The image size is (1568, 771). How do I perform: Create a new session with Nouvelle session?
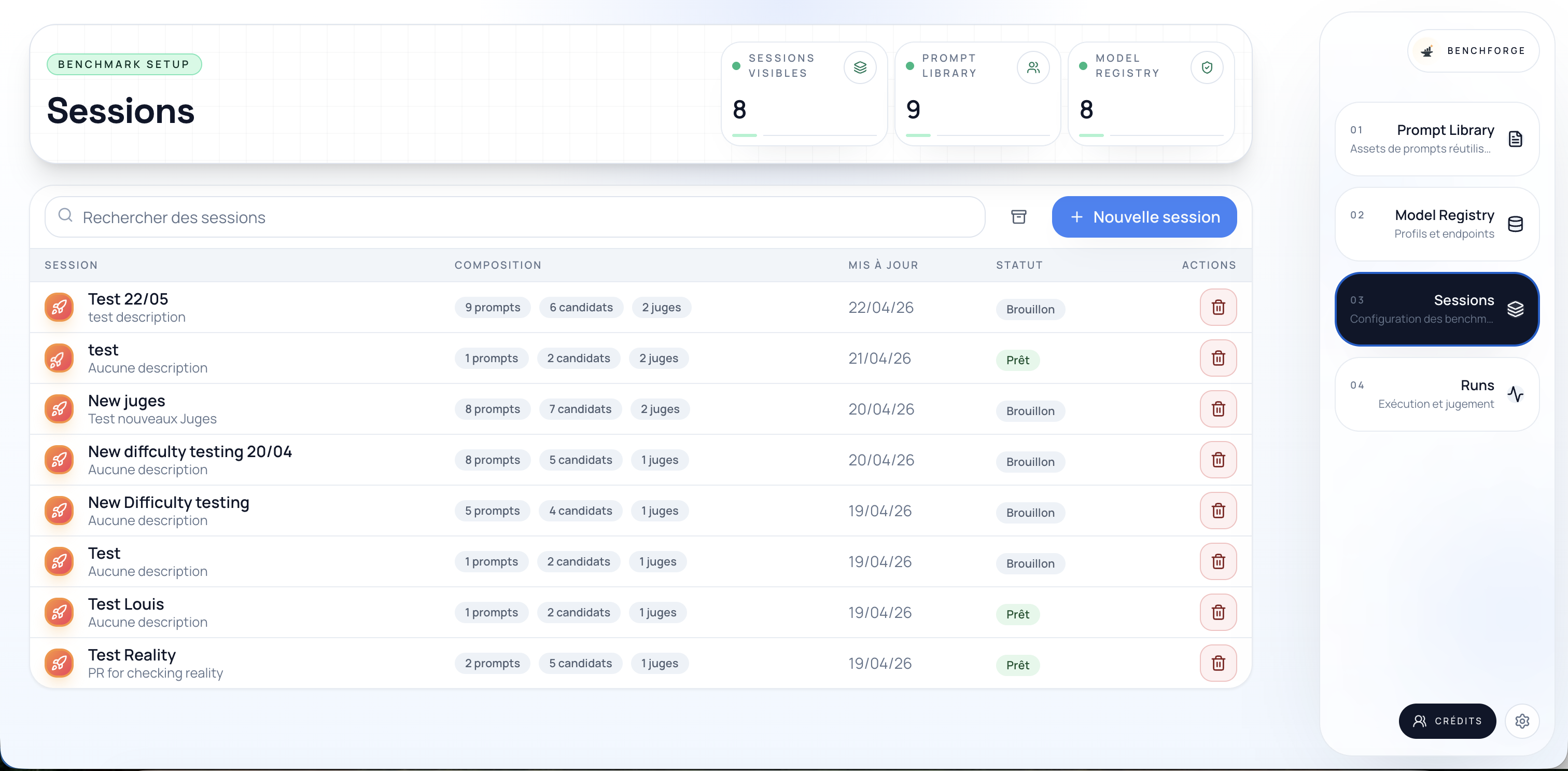tap(1144, 217)
